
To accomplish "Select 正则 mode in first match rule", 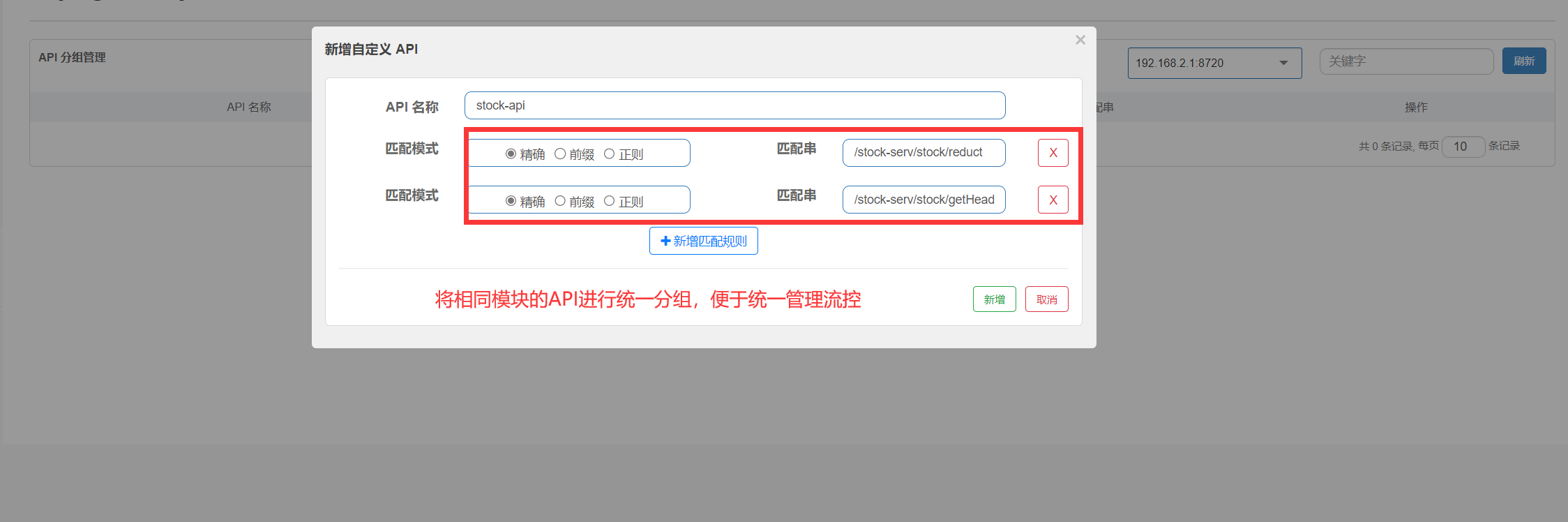I will pos(609,154).
